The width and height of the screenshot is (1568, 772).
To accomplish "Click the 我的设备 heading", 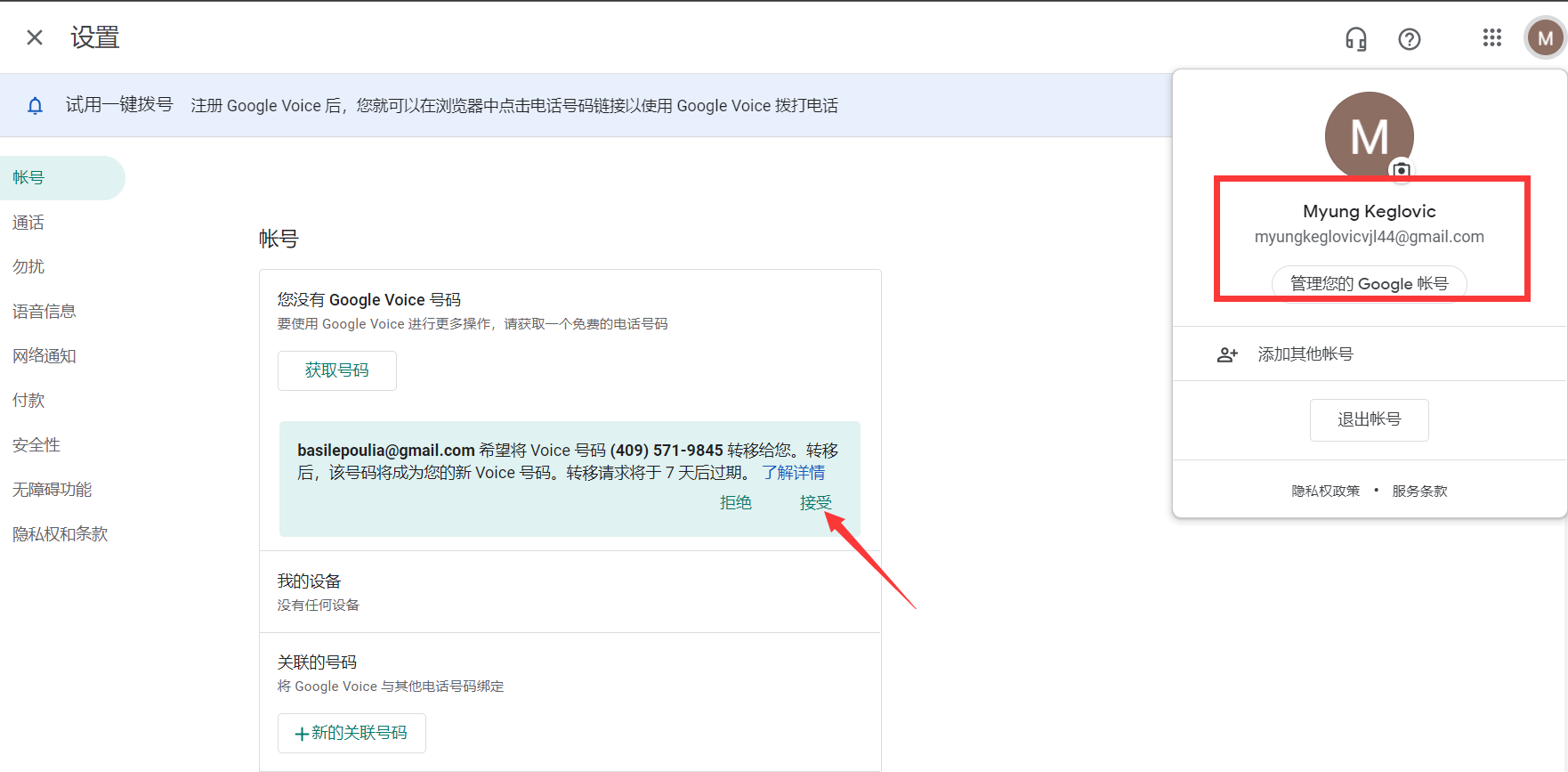I will (x=309, y=581).
